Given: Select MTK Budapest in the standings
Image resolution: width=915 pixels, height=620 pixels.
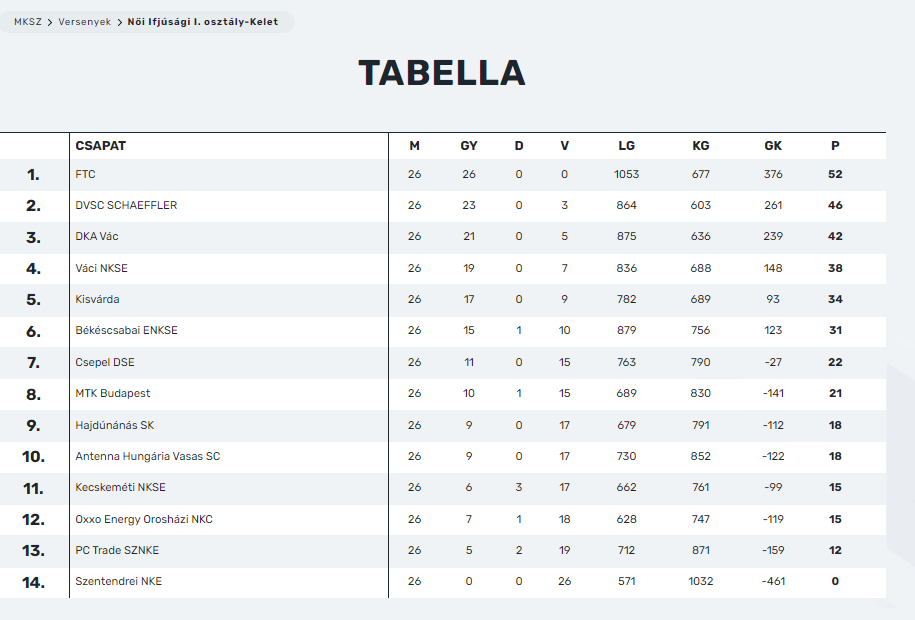Looking at the screenshot, I should [x=113, y=393].
